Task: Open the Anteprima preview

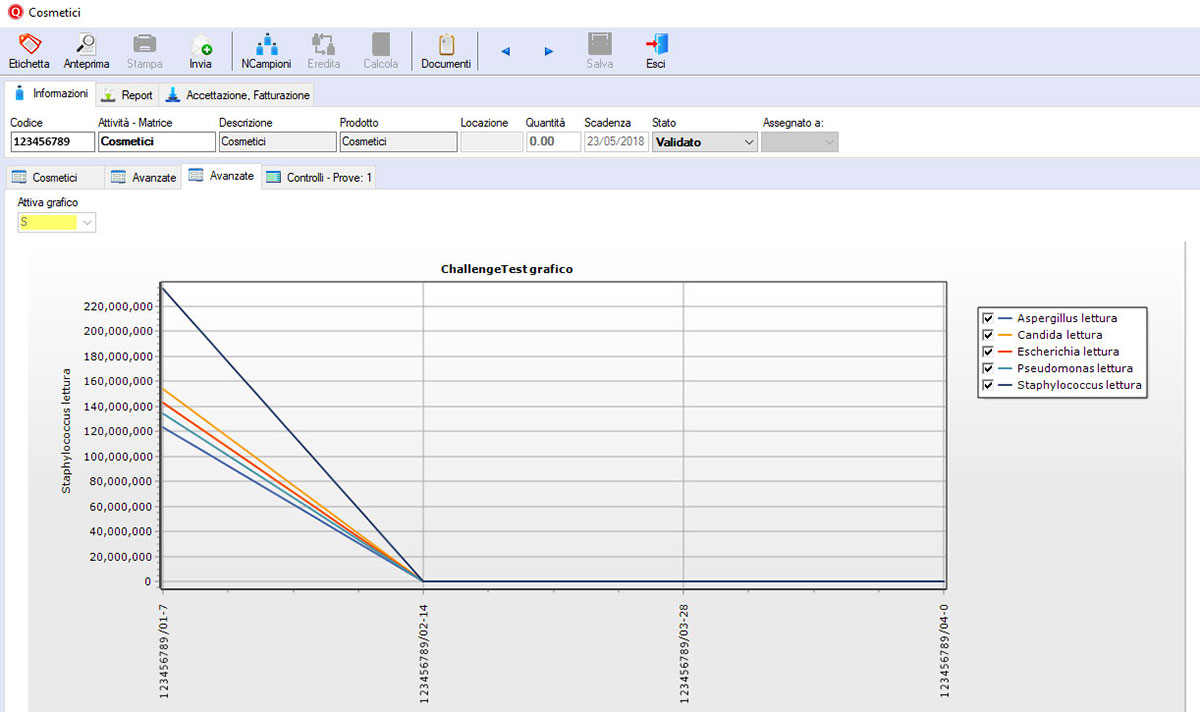Action: click(x=85, y=50)
